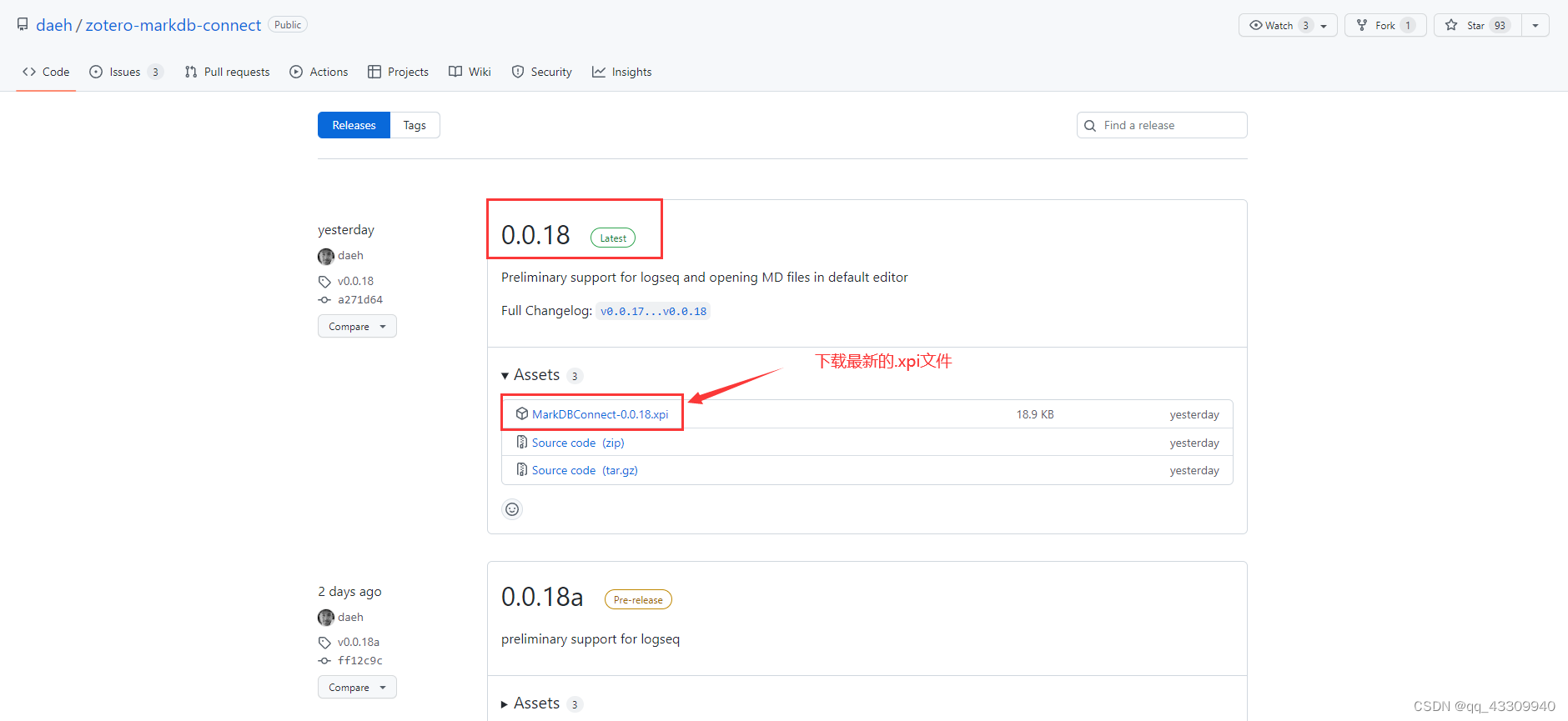Open the star lists dropdown arrow
This screenshot has width=1568, height=721.
tap(1535, 25)
